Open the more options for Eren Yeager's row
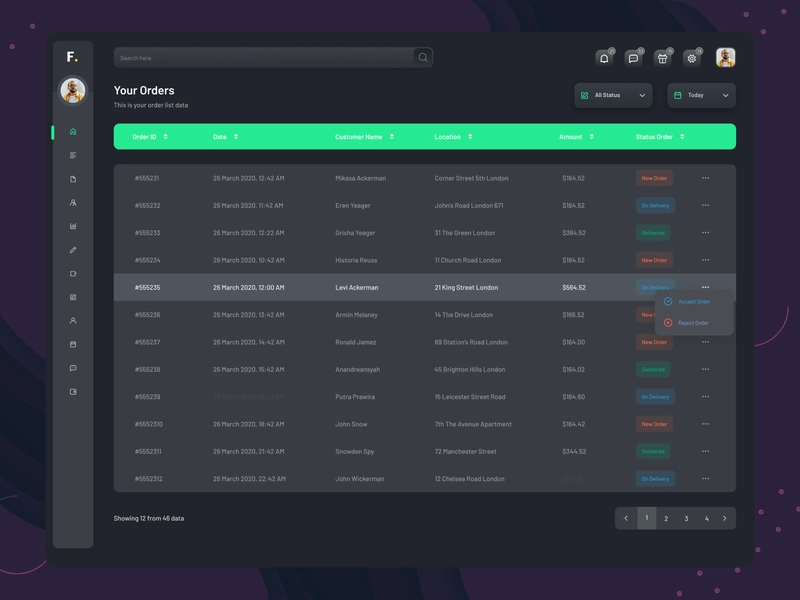 (x=705, y=206)
